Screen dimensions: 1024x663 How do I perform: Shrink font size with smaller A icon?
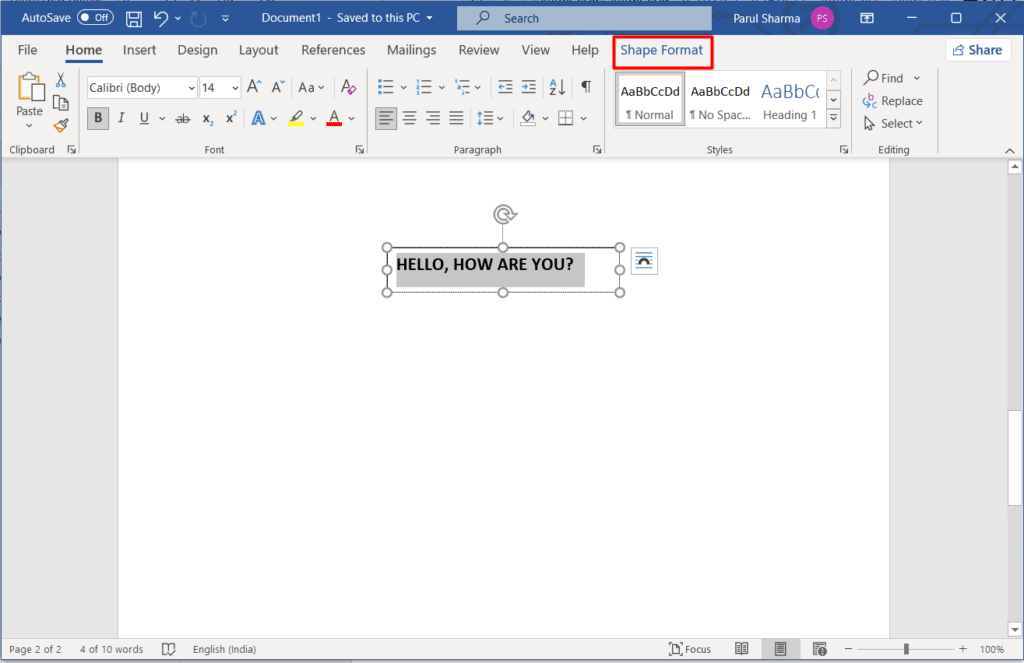click(278, 87)
